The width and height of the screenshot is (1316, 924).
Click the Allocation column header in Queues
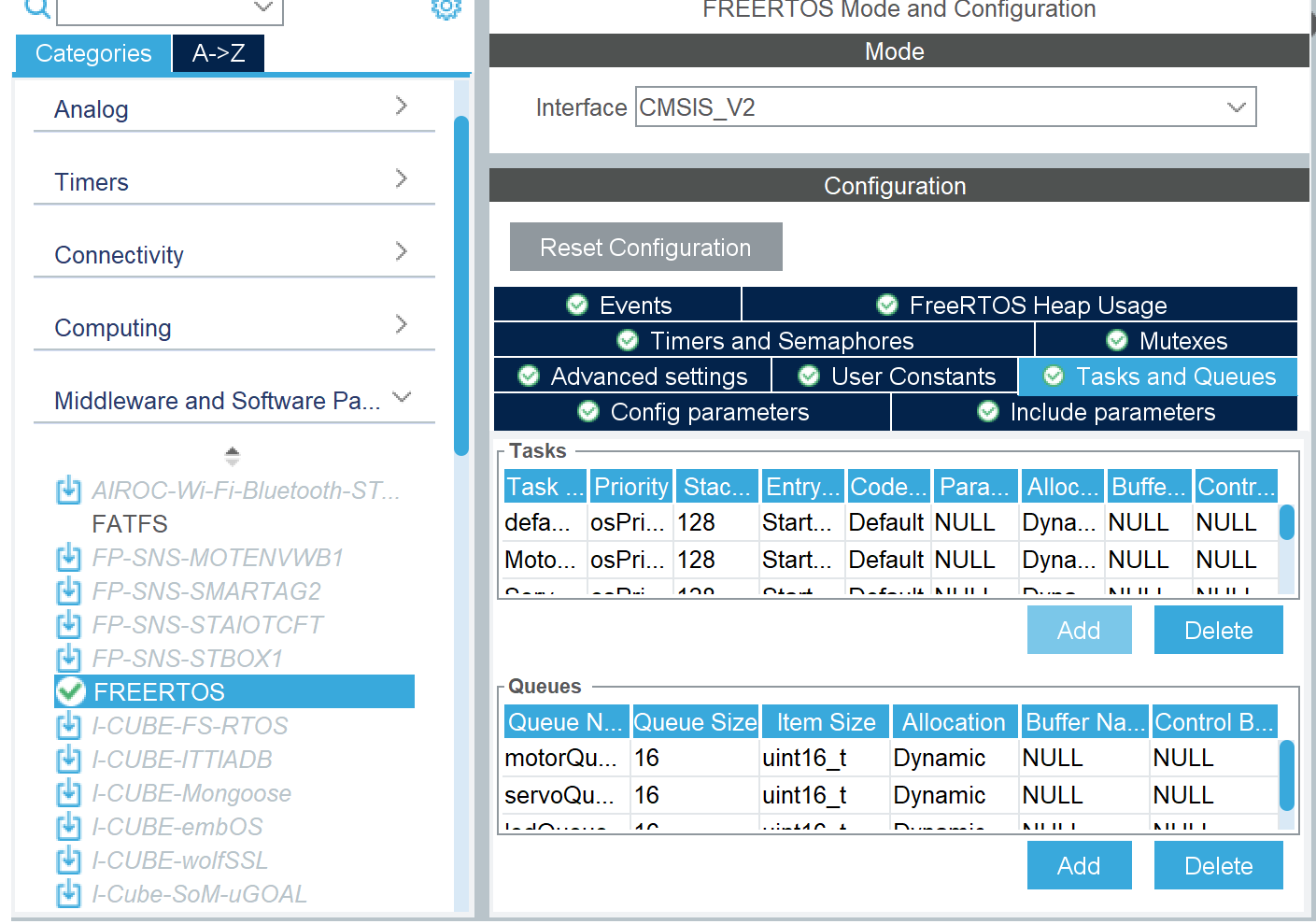coord(955,721)
